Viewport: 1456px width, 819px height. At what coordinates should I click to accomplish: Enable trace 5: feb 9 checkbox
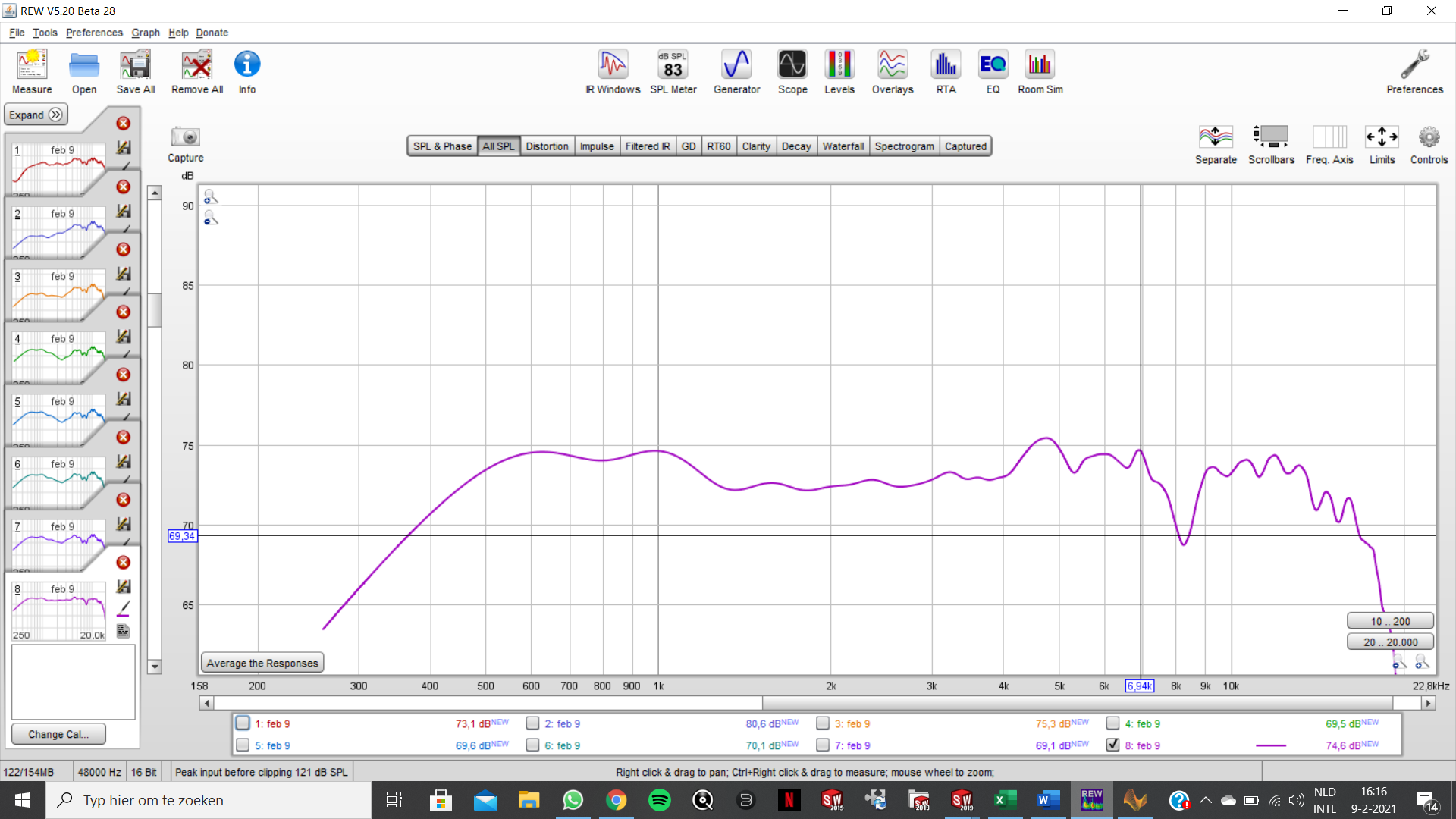pyautogui.click(x=243, y=745)
